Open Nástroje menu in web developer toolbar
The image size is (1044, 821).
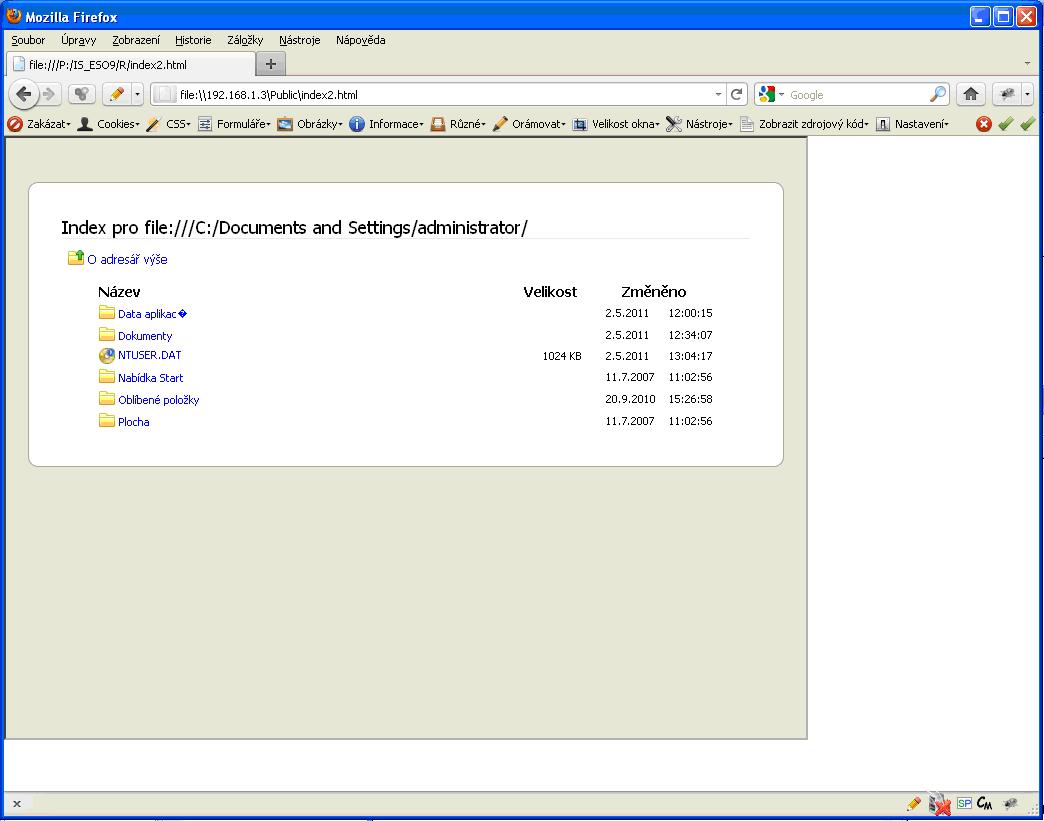pyautogui.click(x=699, y=124)
